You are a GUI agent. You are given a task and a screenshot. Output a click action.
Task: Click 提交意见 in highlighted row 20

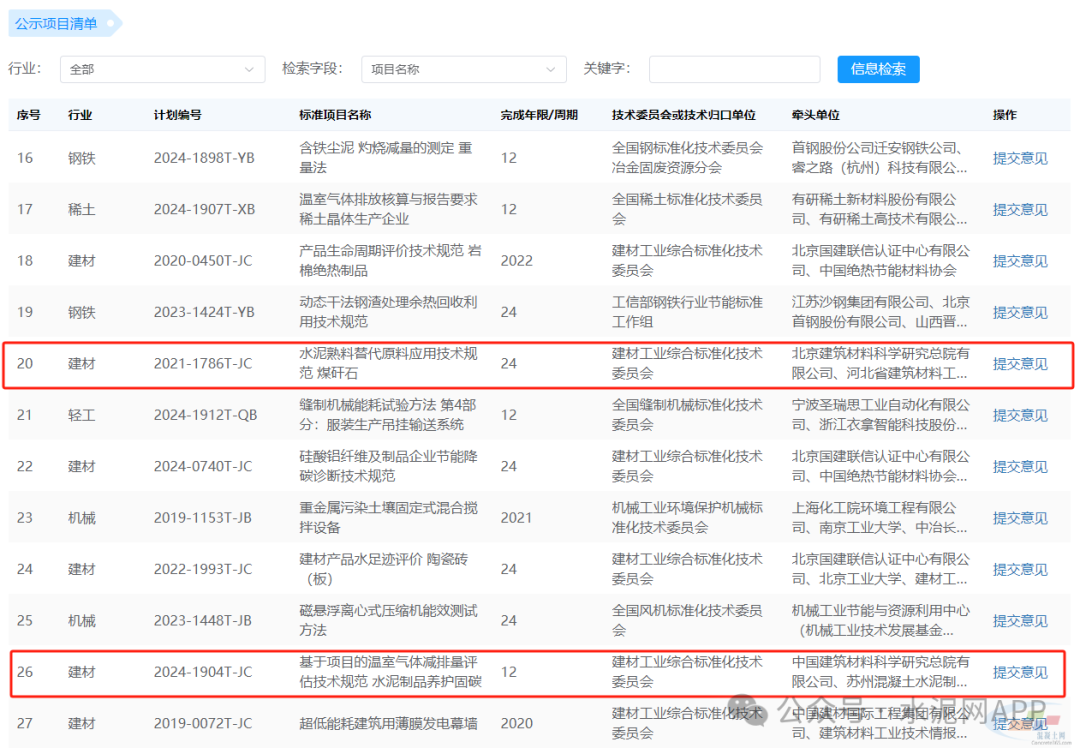tap(1020, 364)
